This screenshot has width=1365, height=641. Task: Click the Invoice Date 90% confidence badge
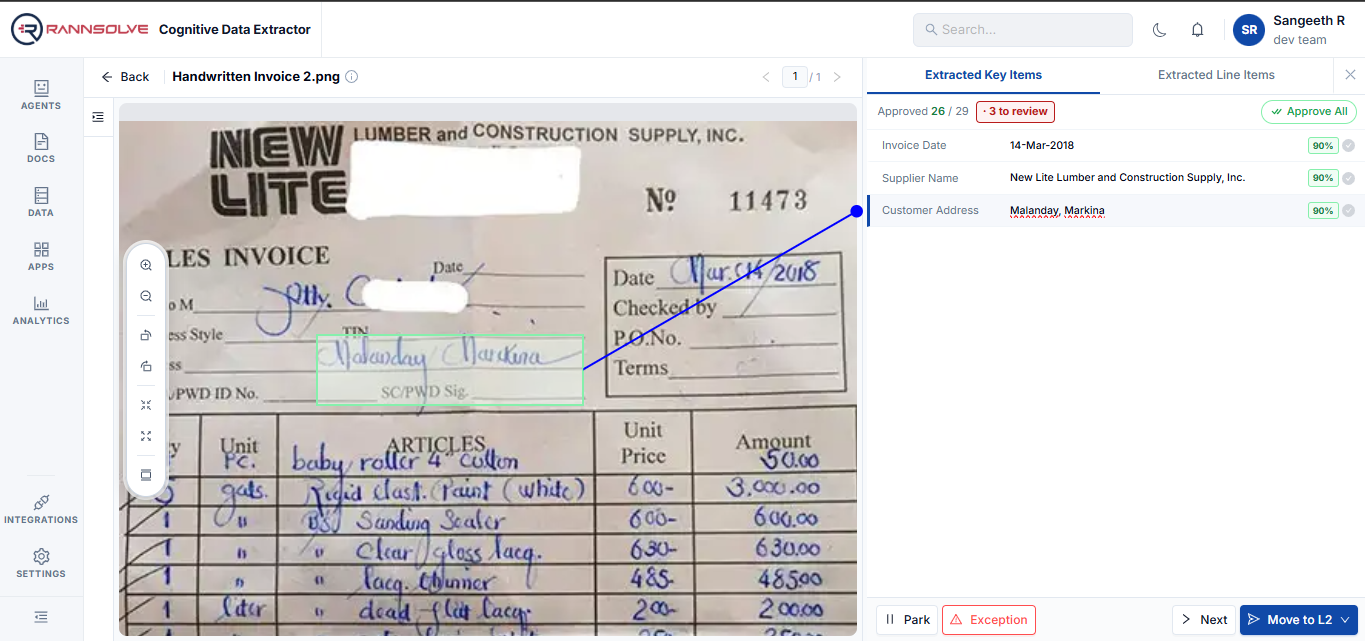pyautogui.click(x=1323, y=146)
